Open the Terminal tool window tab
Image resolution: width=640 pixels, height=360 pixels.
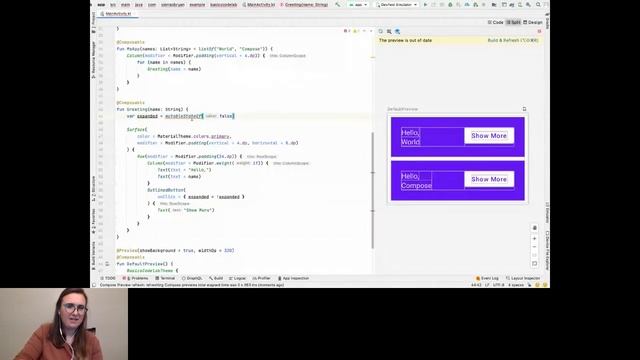point(165,278)
